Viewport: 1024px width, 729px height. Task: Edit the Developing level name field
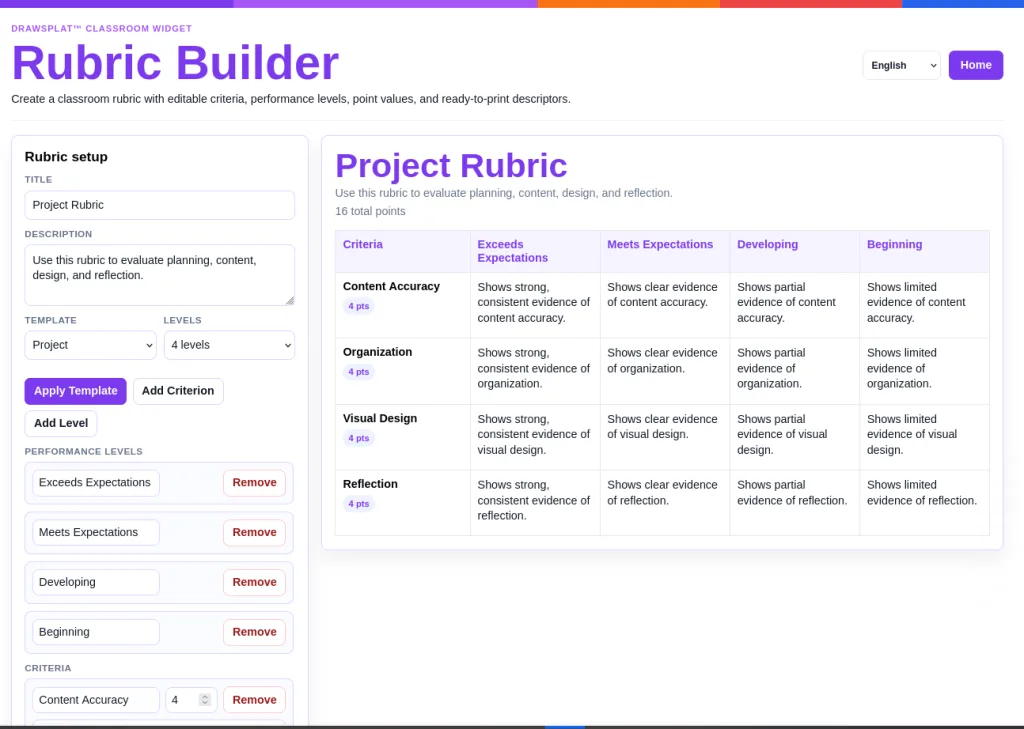point(96,582)
